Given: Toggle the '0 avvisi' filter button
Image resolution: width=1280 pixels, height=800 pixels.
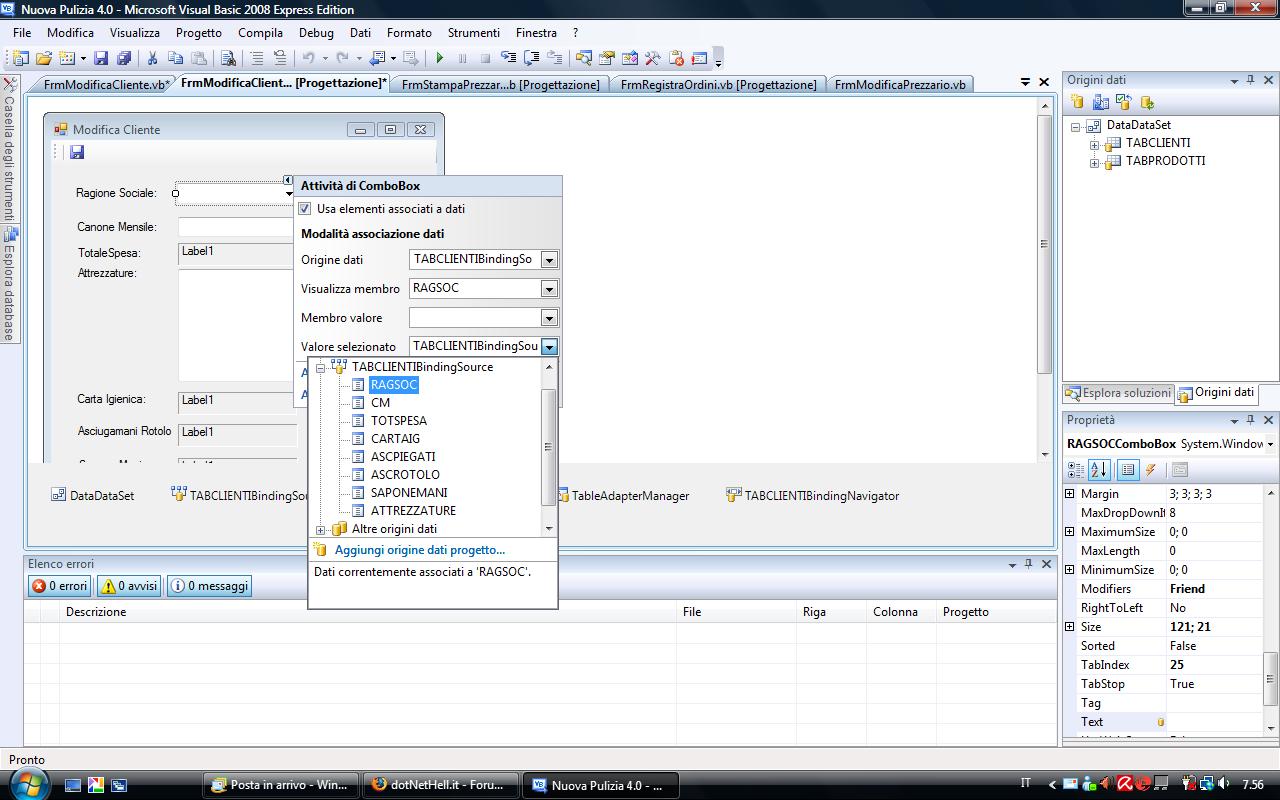Looking at the screenshot, I should 129,586.
